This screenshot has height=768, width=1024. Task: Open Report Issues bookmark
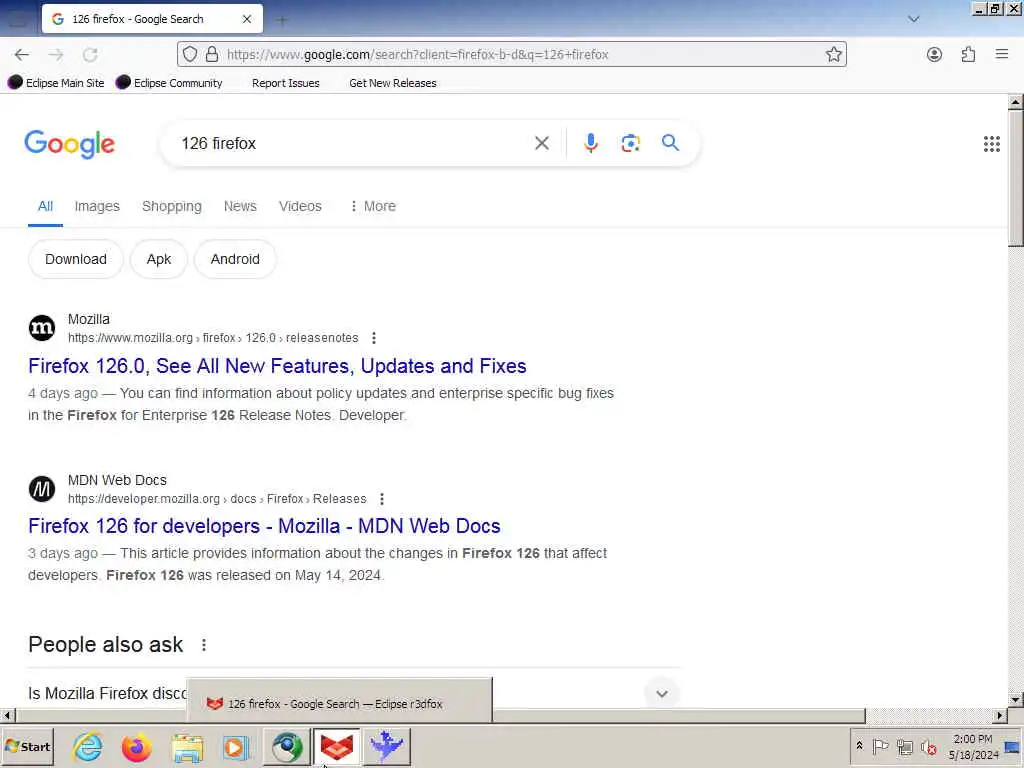pos(285,83)
